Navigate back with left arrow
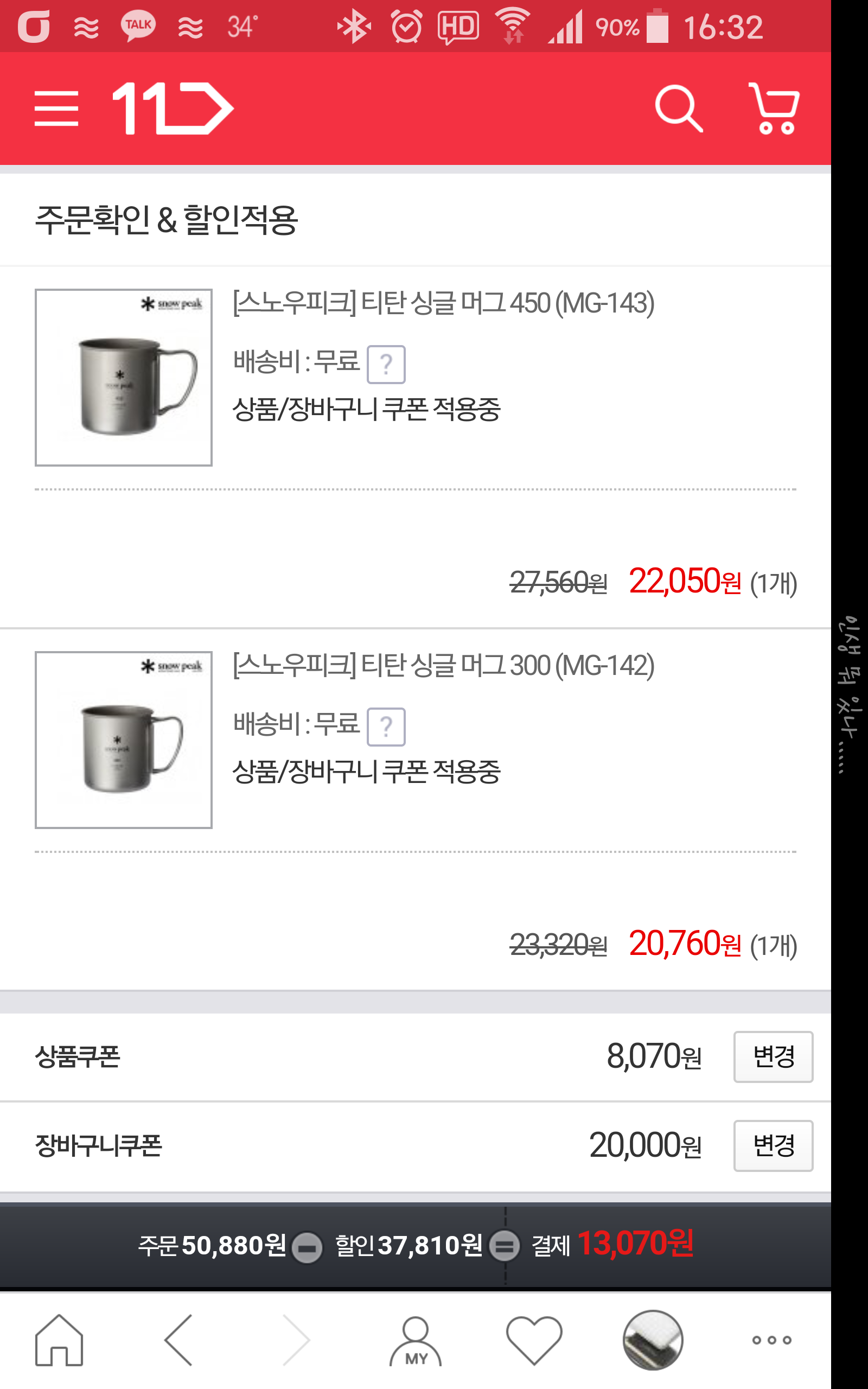 tap(178, 1340)
